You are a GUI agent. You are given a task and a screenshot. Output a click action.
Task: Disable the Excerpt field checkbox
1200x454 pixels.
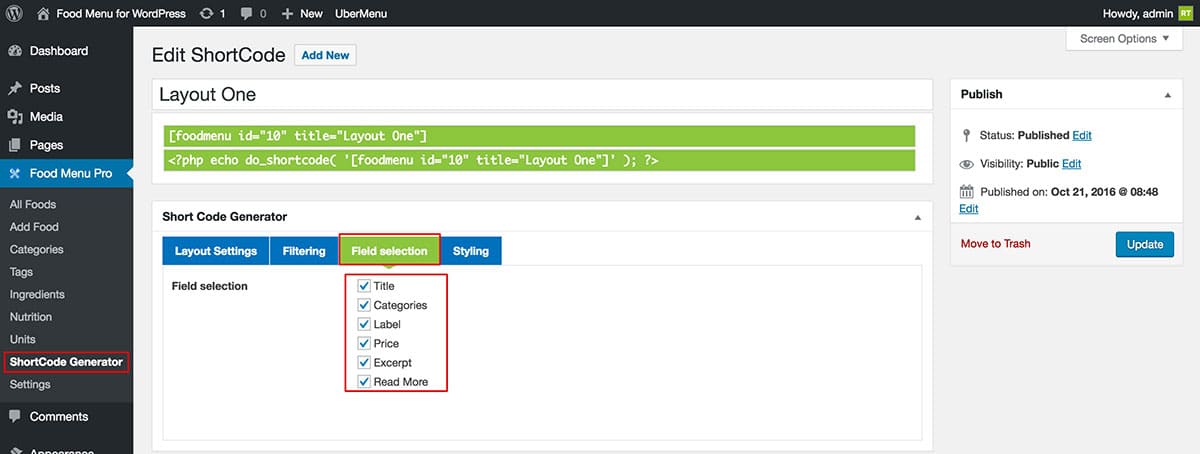point(364,362)
